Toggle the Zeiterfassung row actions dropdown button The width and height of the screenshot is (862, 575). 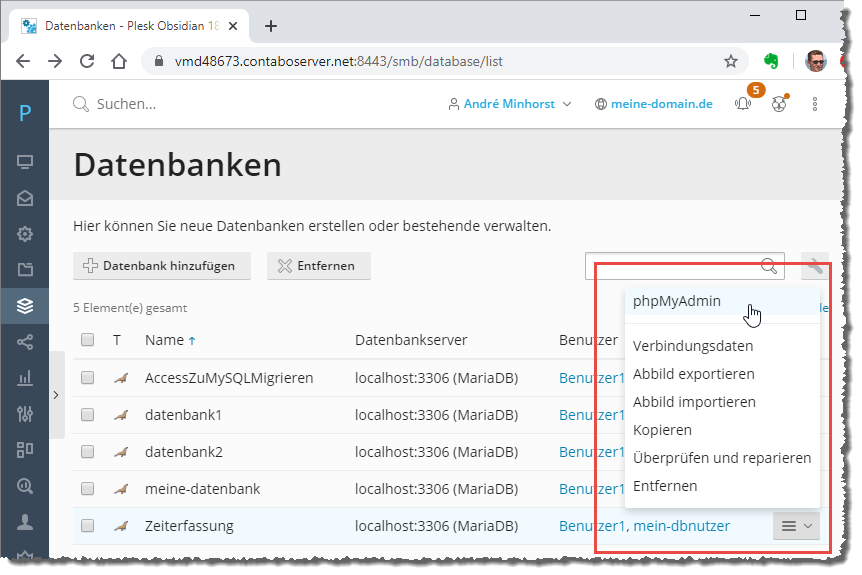pos(796,526)
